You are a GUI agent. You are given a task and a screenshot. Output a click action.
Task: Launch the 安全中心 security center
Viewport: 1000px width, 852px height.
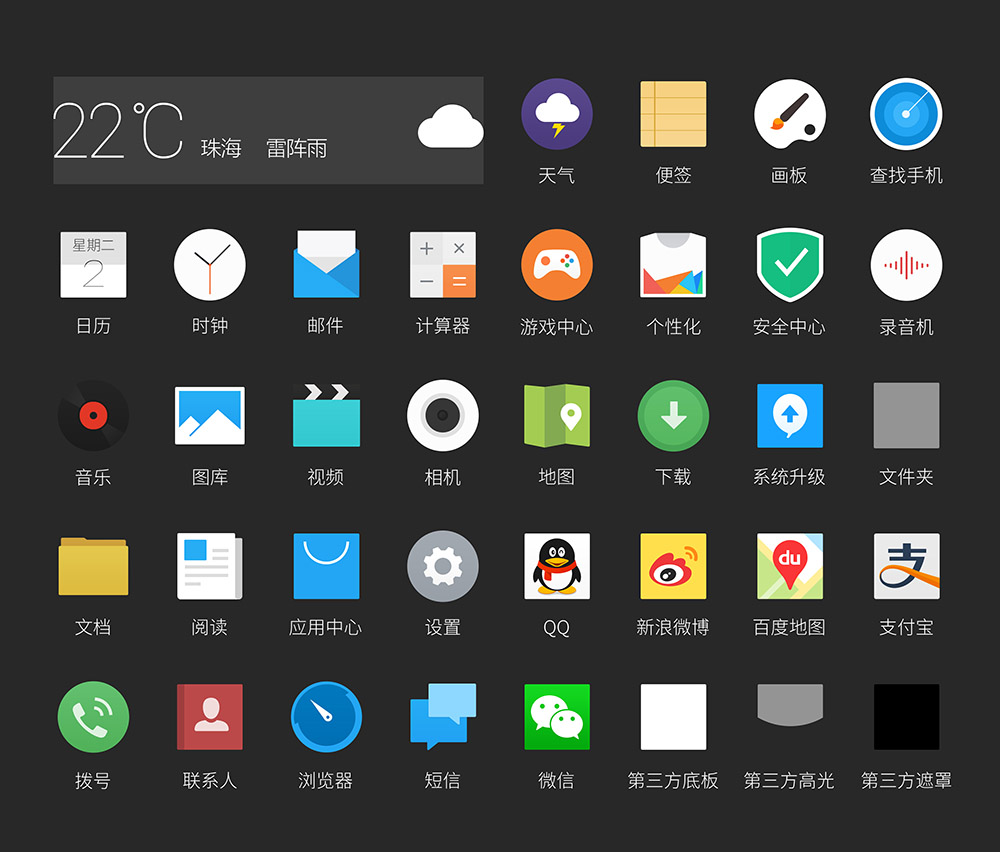click(x=789, y=265)
